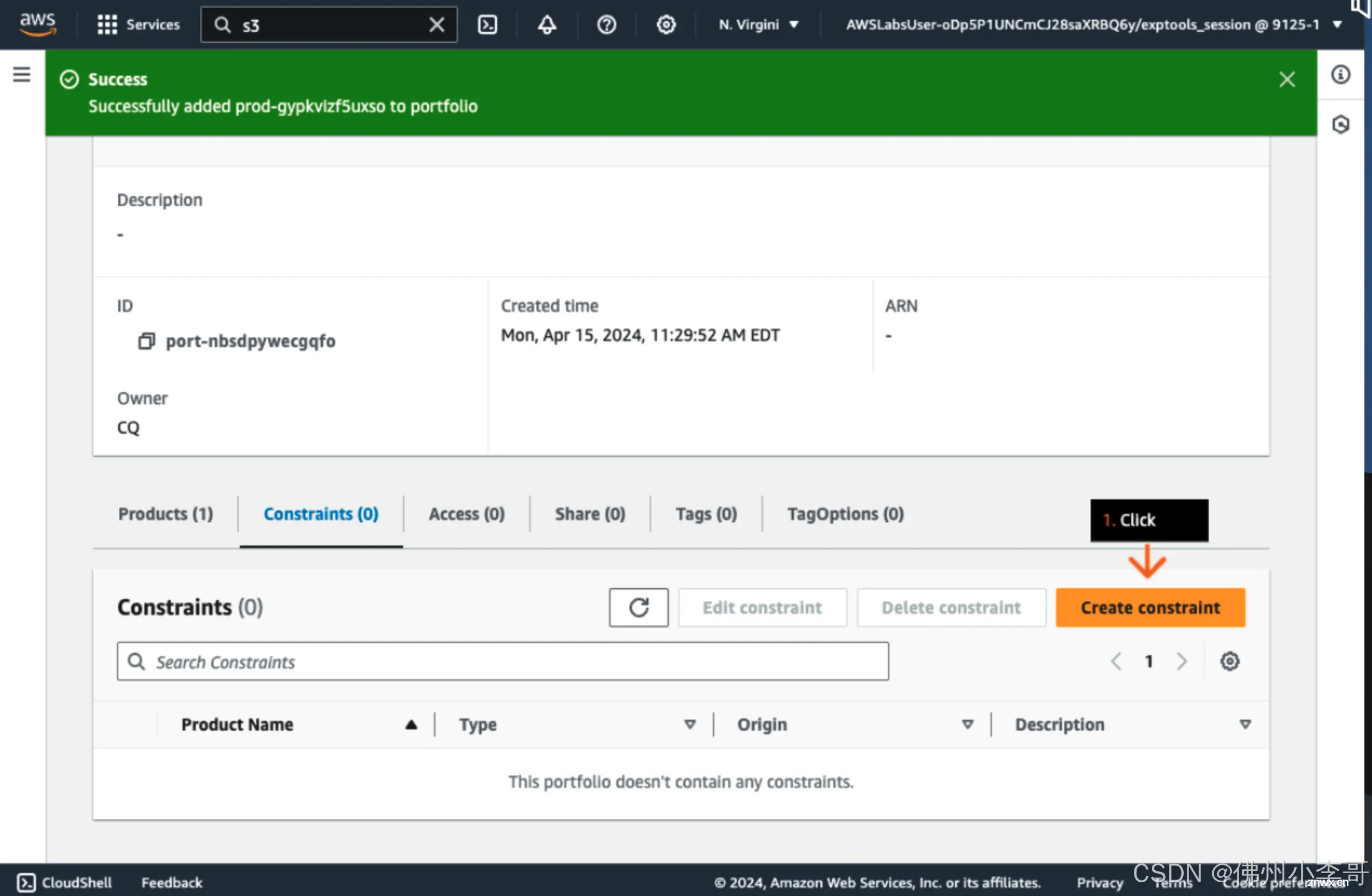1372x896 pixels.
Task: Click the refresh constraints icon
Action: (x=639, y=607)
